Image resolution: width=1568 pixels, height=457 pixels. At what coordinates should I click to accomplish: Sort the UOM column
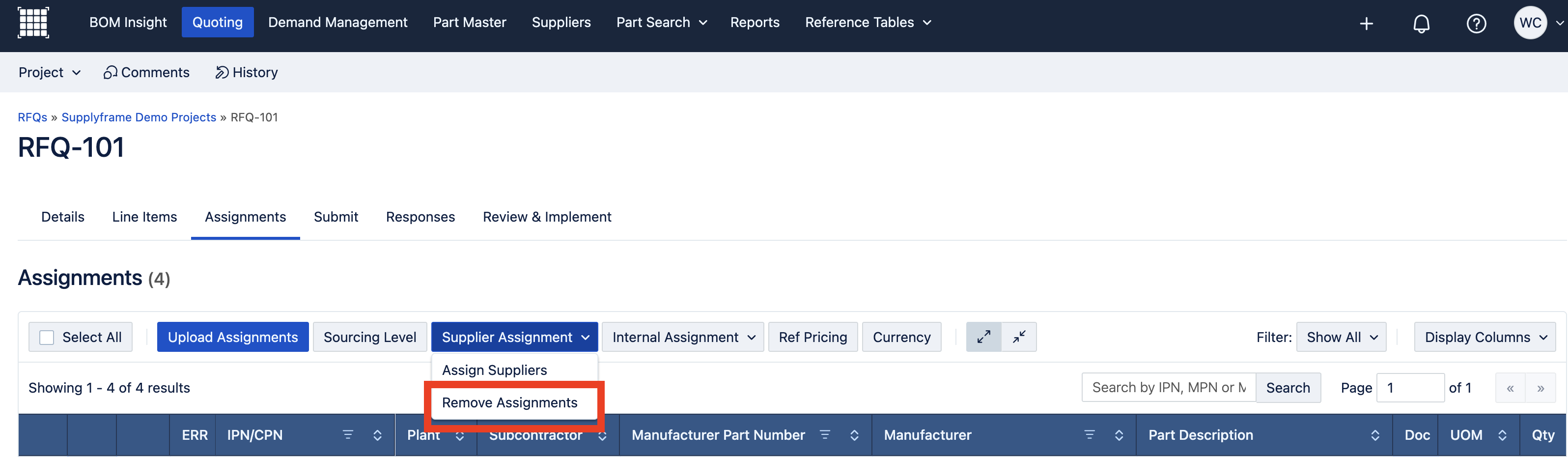(x=1502, y=435)
